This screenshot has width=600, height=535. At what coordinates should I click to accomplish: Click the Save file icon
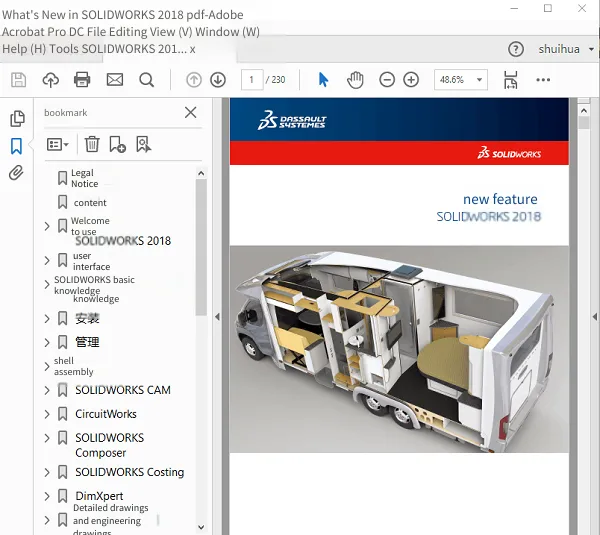pyautogui.click(x=18, y=80)
